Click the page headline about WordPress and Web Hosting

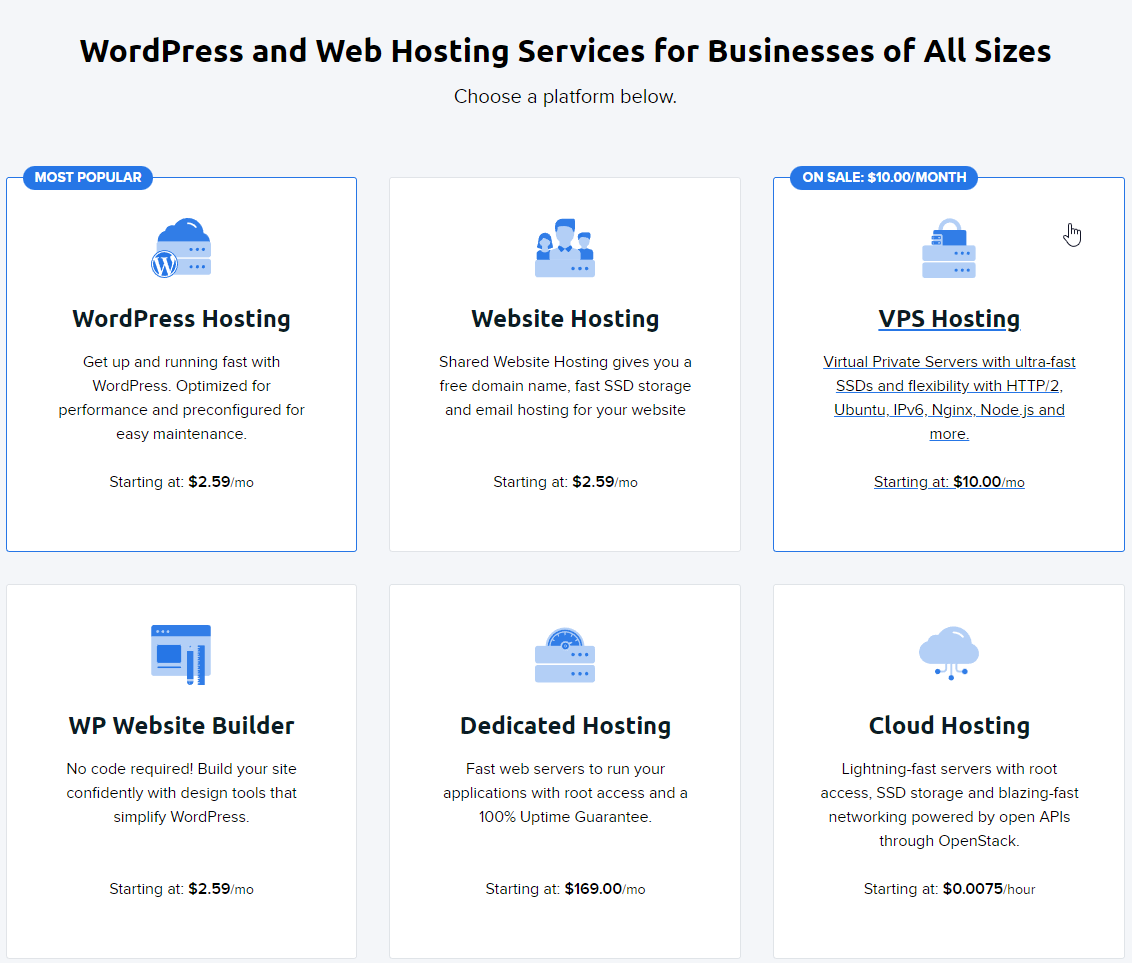pos(565,51)
